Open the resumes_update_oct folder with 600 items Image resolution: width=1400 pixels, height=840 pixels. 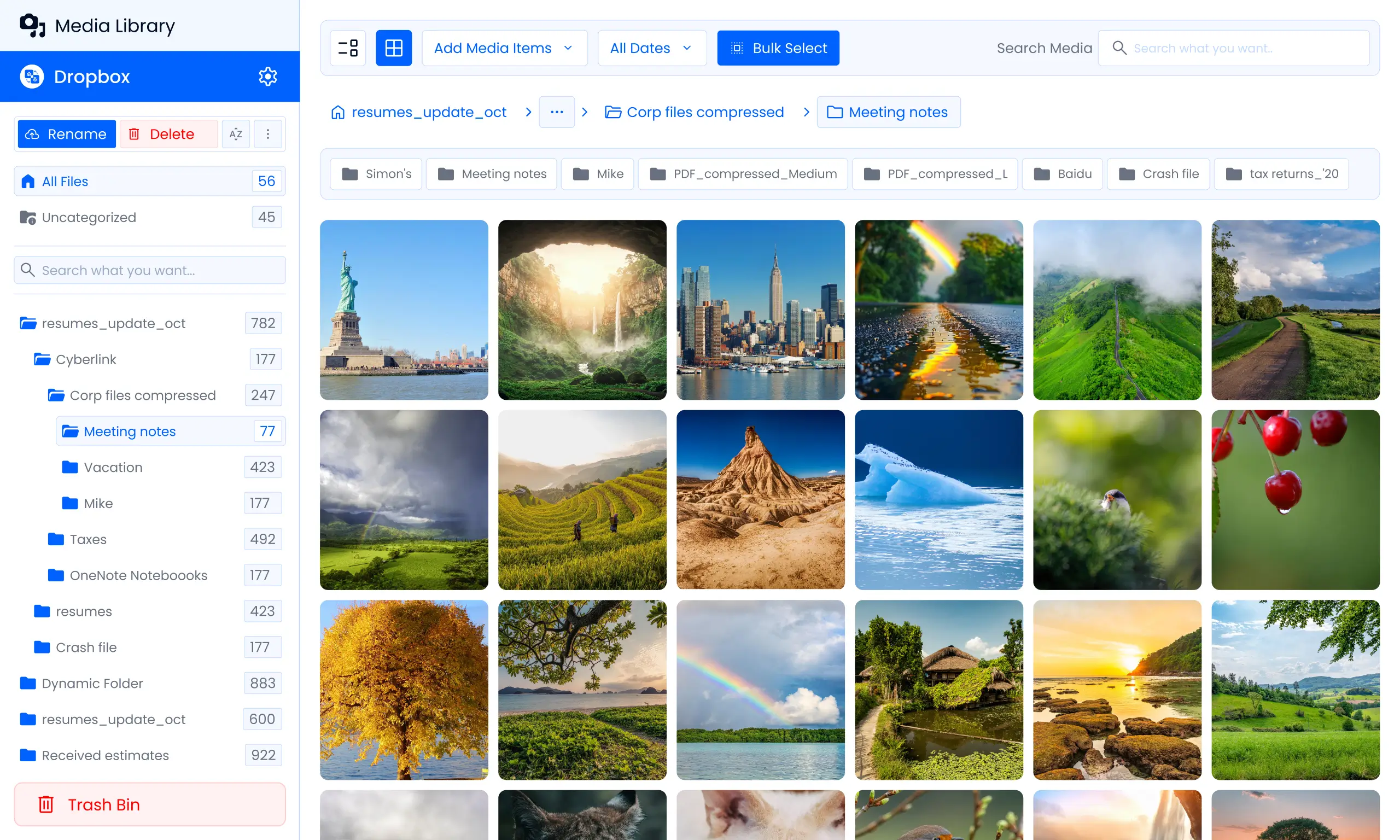click(150, 719)
